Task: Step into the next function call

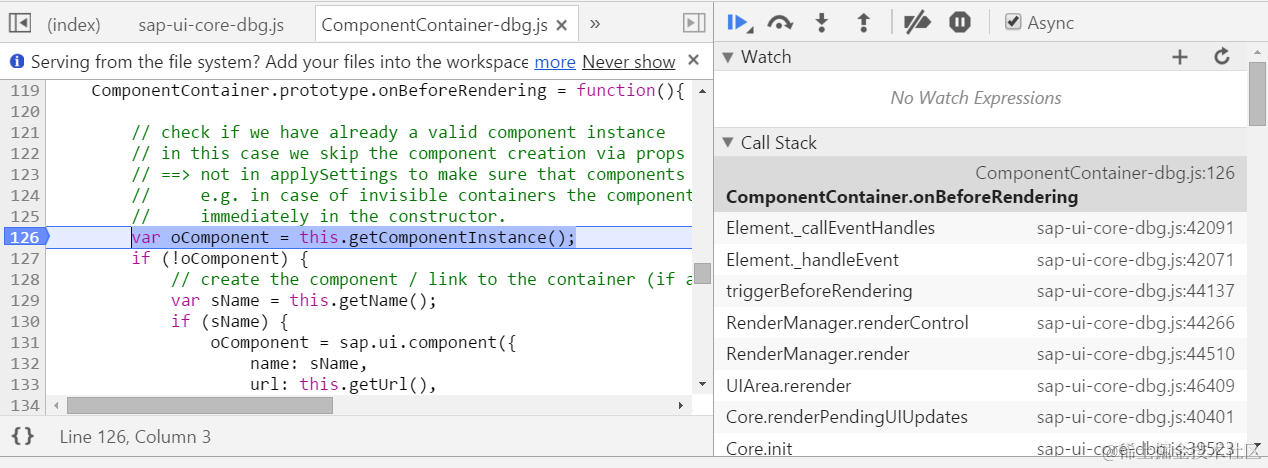Action: (x=822, y=22)
